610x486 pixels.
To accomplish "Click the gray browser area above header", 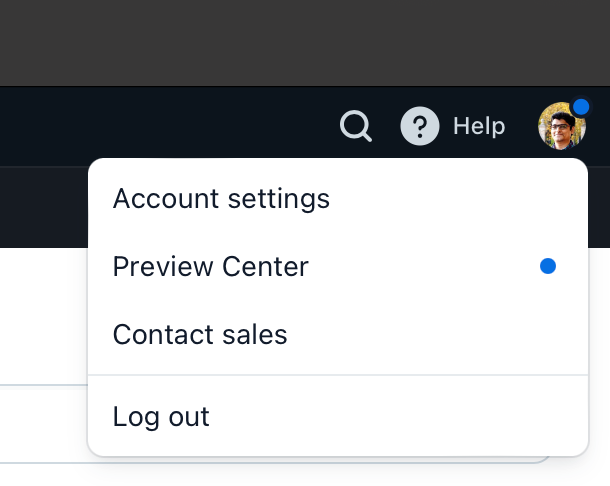I will tap(300, 40).
